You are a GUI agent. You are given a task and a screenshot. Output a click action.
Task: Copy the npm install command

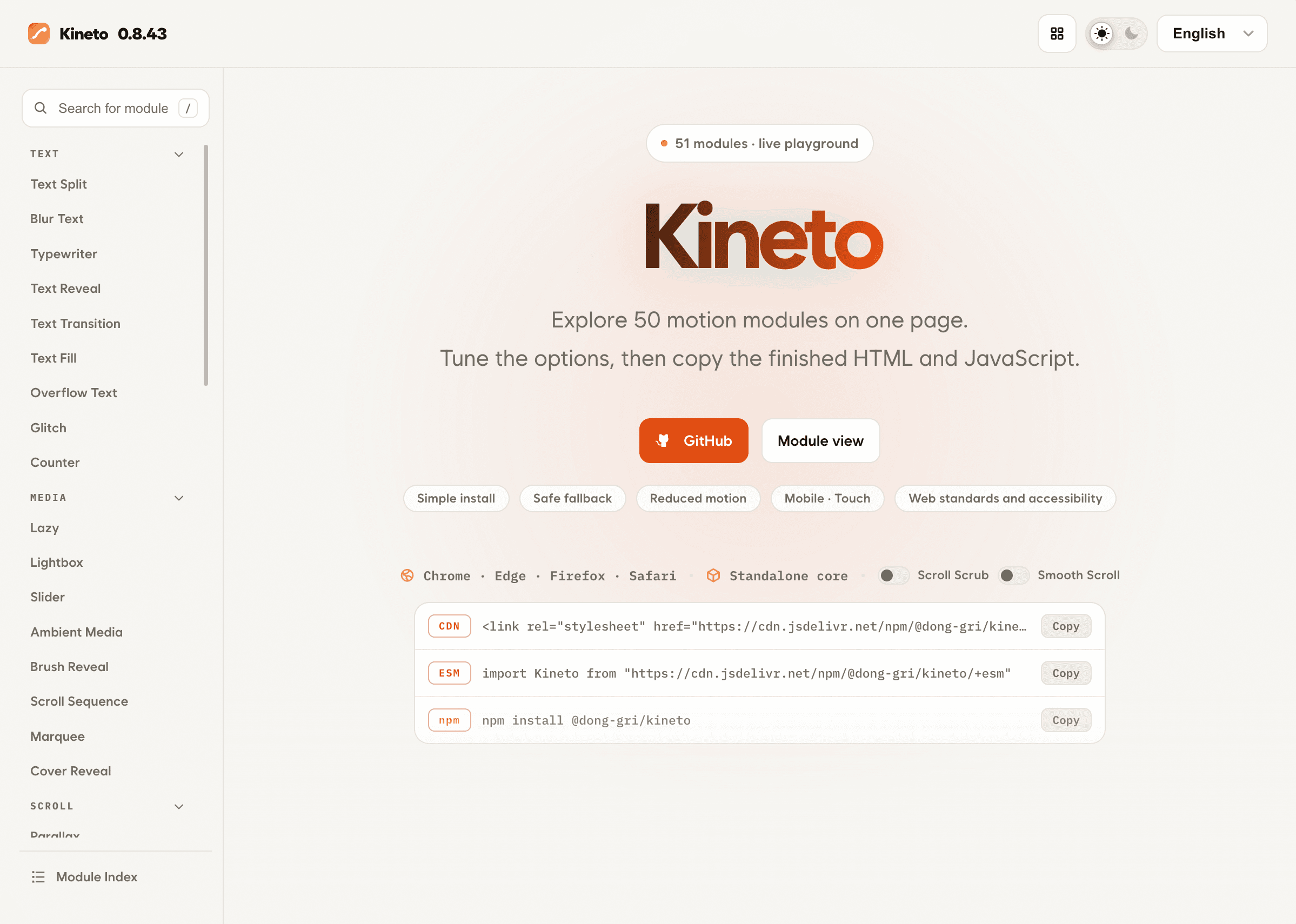[x=1066, y=720]
